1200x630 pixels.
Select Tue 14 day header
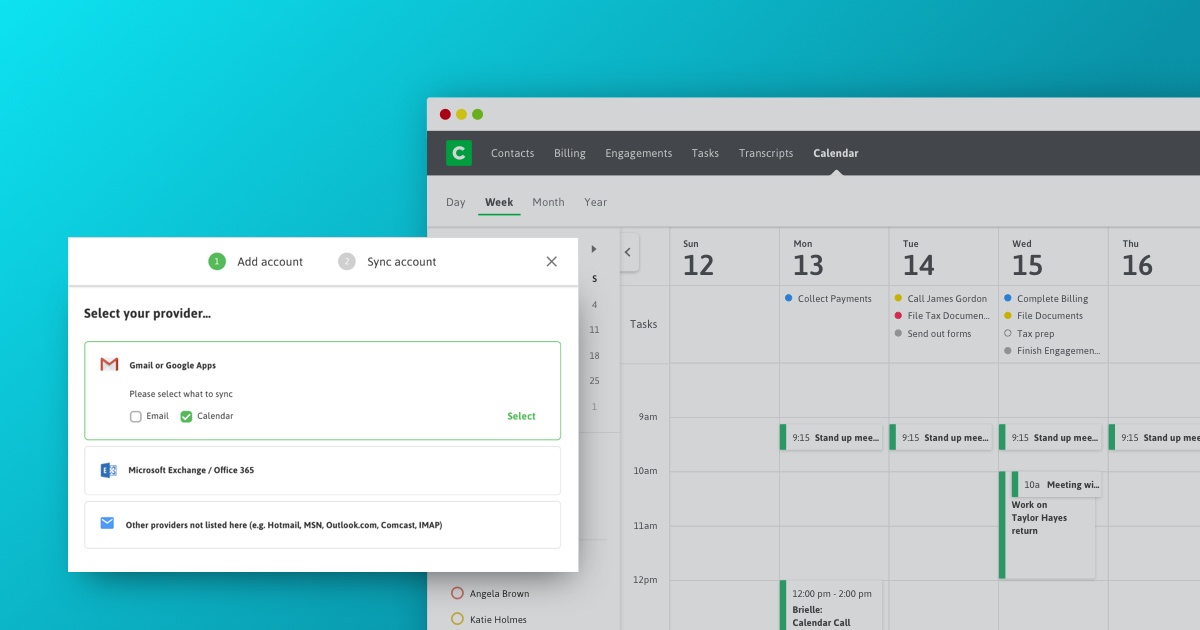coord(918,258)
